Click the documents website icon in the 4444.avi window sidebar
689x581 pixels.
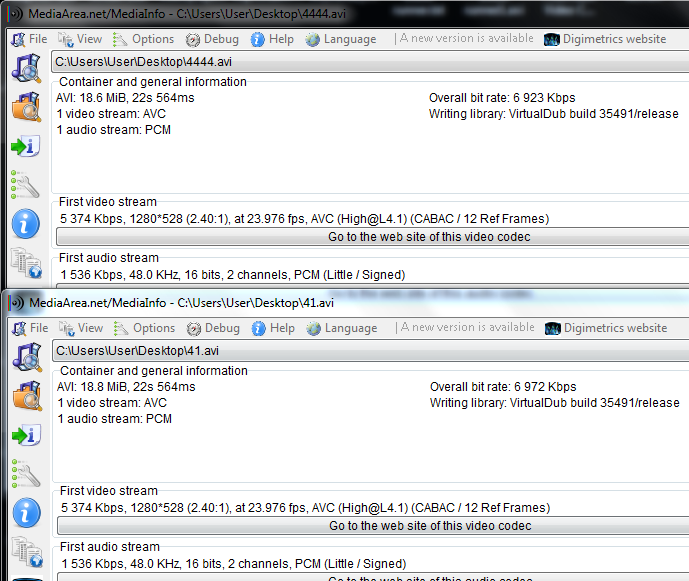coord(26,263)
